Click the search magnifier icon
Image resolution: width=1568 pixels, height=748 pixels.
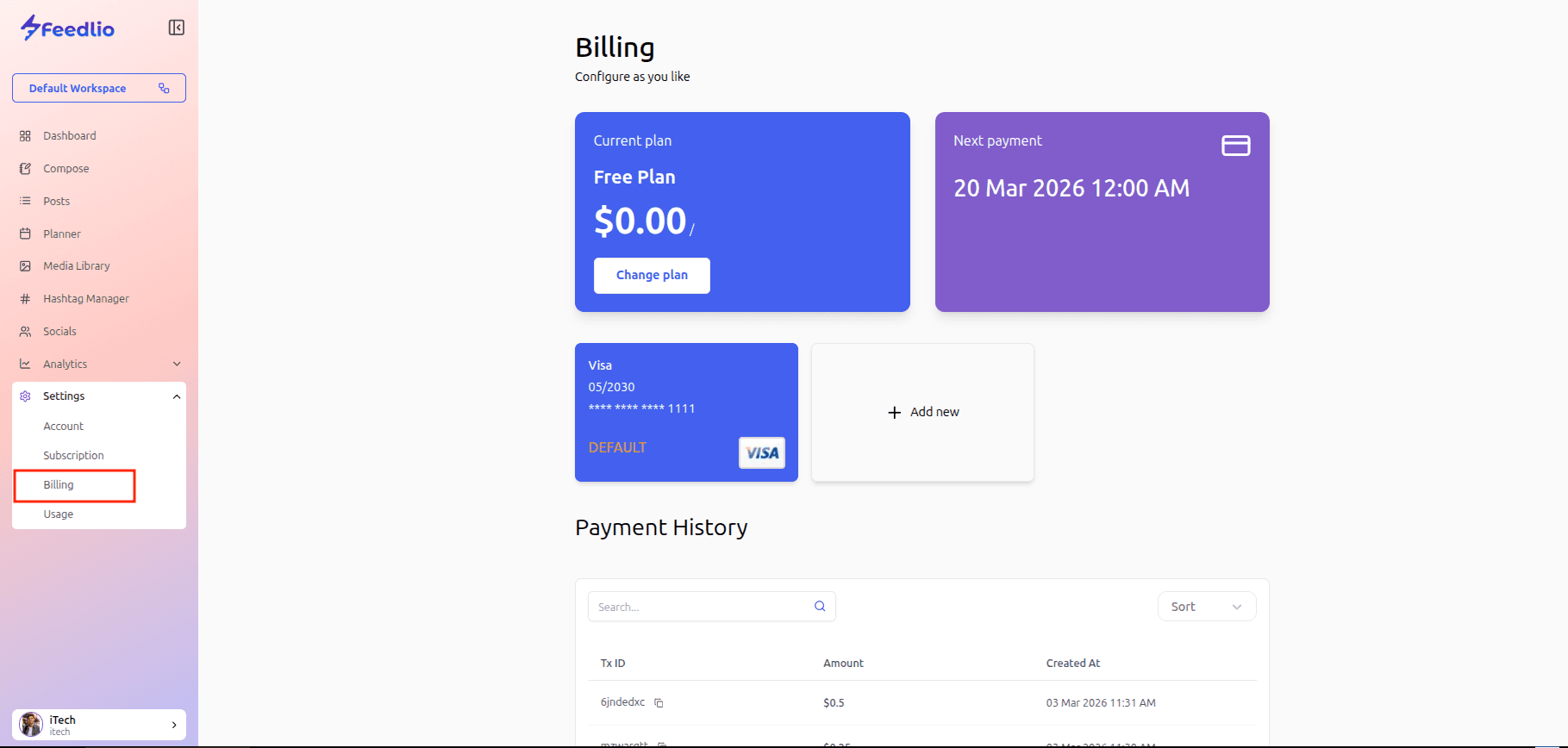(x=820, y=607)
